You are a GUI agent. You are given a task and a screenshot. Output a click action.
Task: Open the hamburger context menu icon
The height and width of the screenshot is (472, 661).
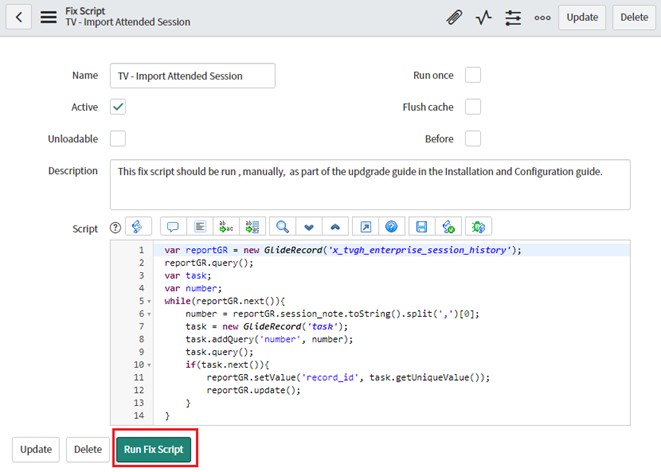pyautogui.click(x=48, y=17)
